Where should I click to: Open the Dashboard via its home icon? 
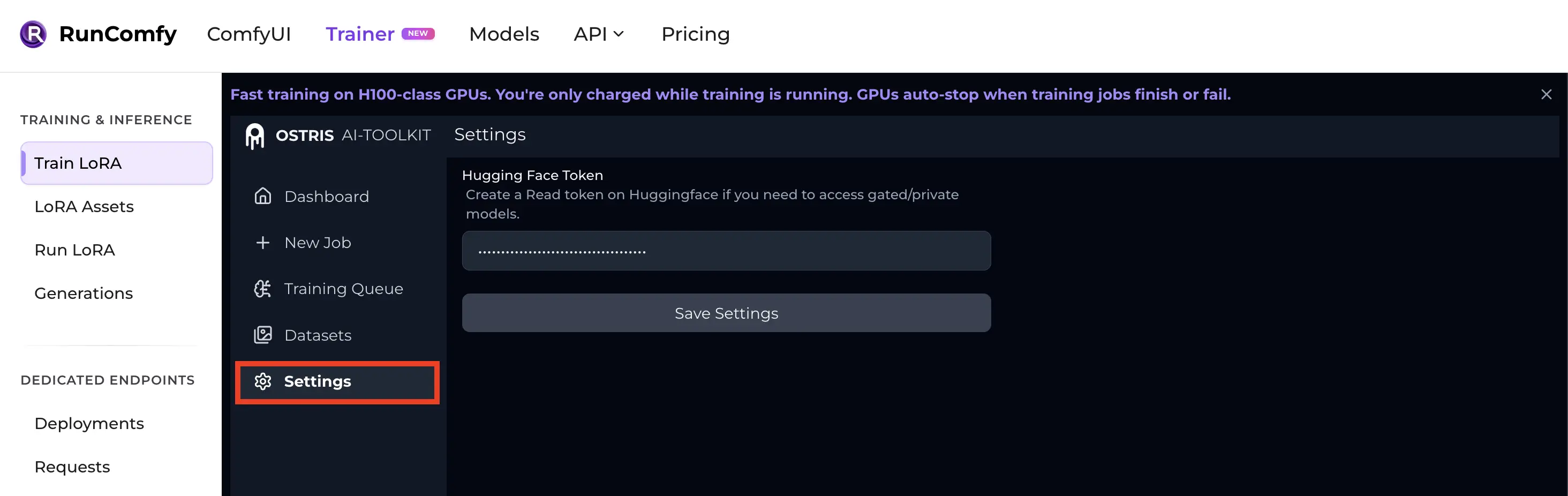[x=263, y=196]
